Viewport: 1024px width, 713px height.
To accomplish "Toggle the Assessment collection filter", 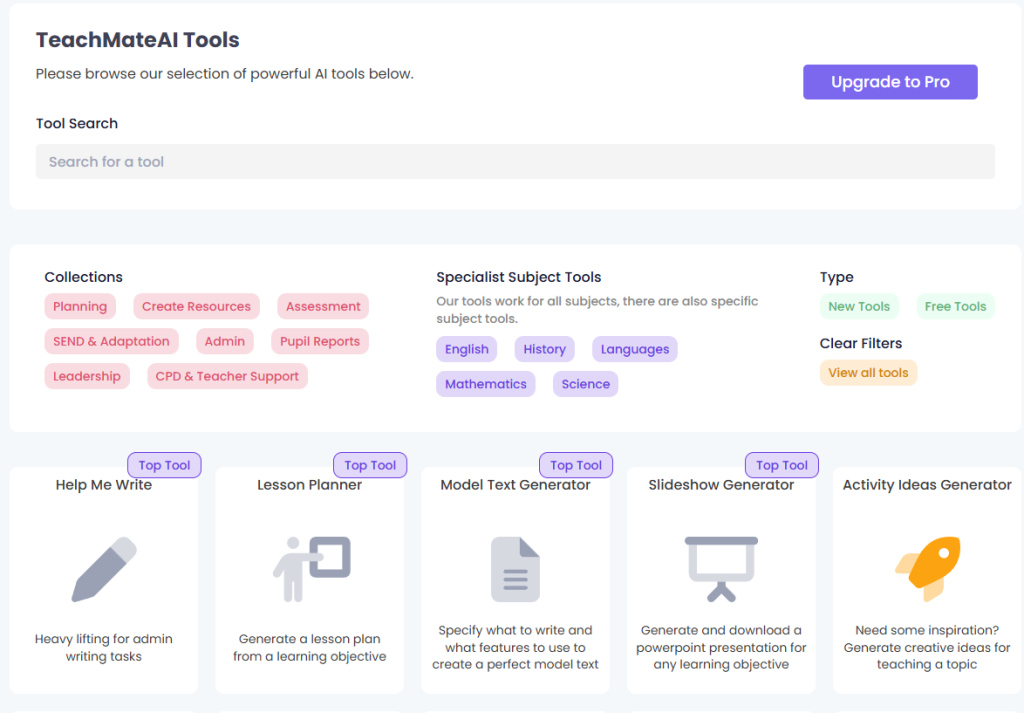I will 322,306.
